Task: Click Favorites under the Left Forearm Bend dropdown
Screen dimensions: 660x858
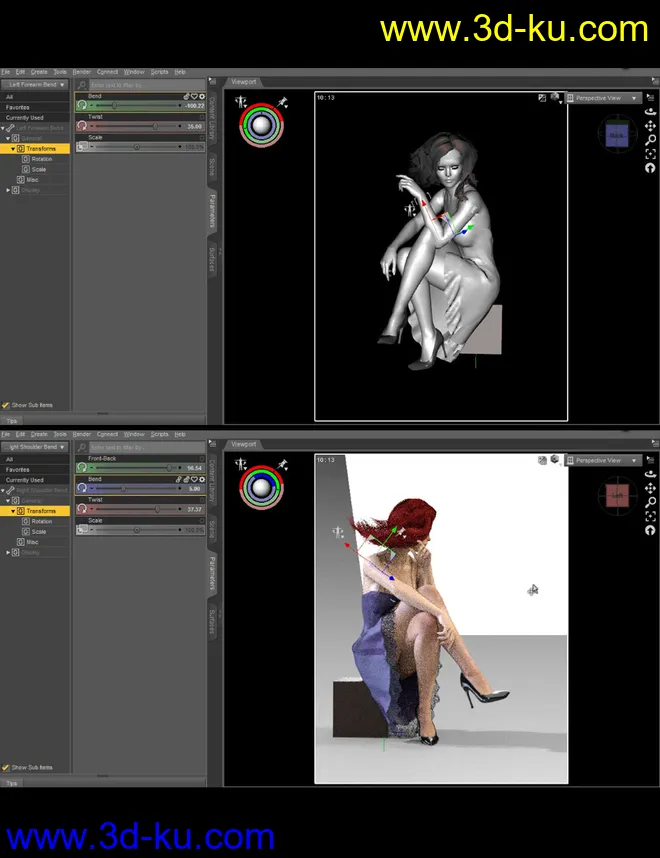Action: pos(18,107)
